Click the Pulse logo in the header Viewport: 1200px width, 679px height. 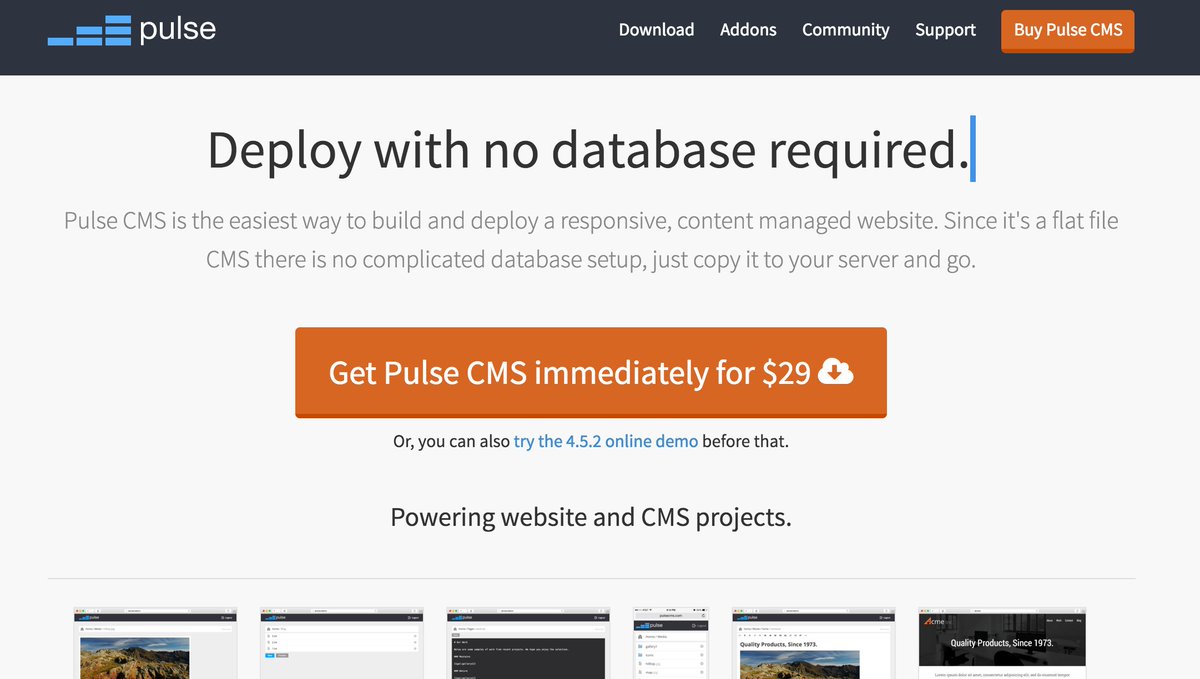click(132, 30)
